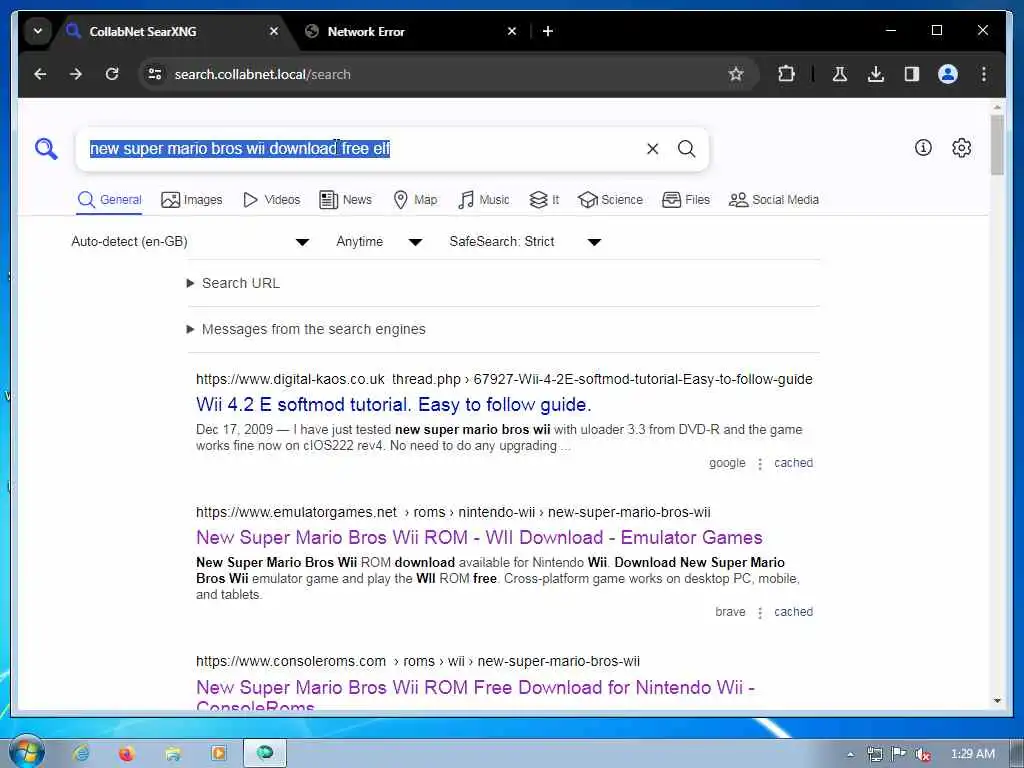Screen dimensions: 1024x768
Task: Click the digital-kaos.co.uk result URL
Action: coord(504,379)
